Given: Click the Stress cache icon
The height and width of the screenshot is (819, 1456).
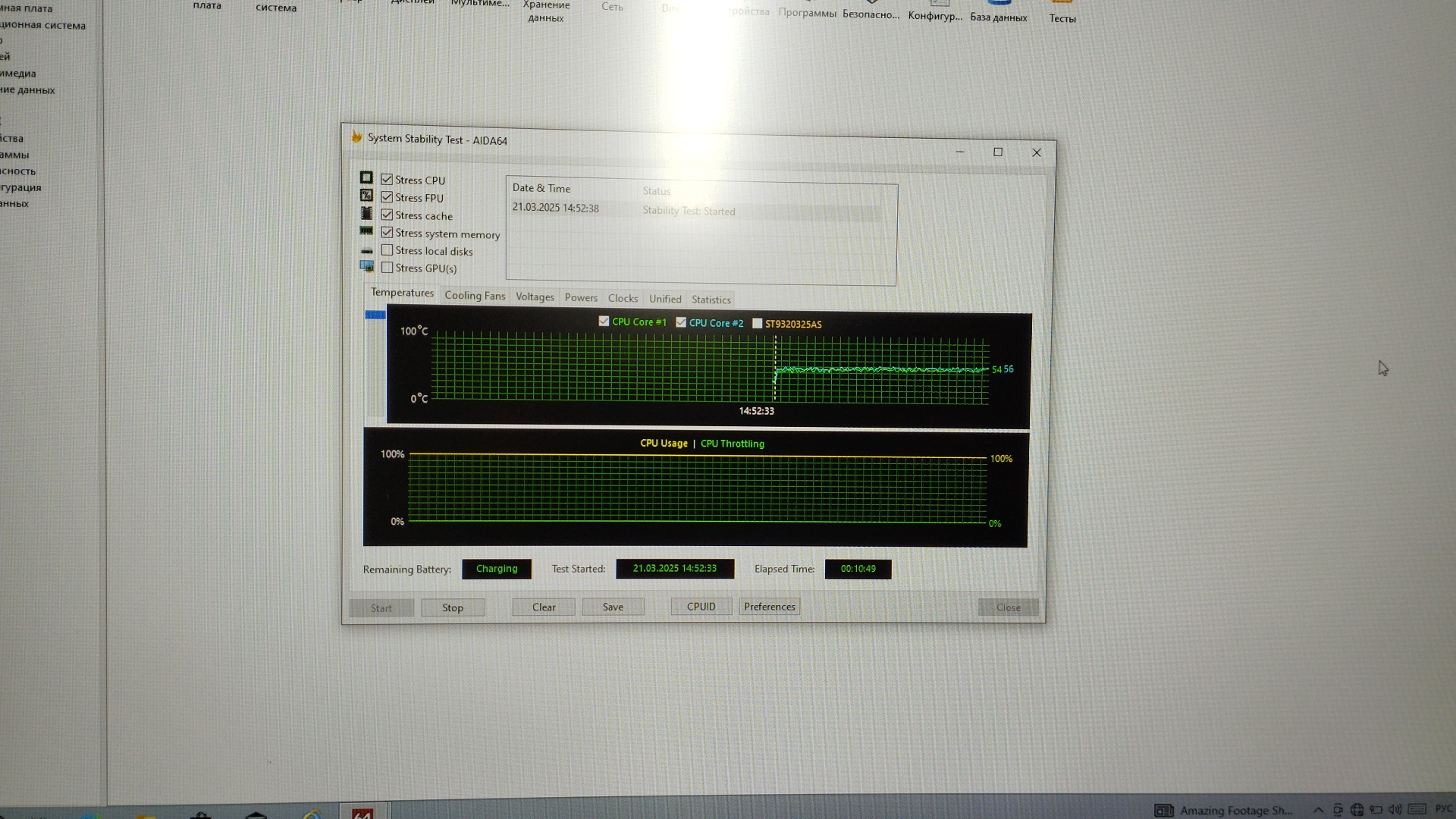Looking at the screenshot, I should point(366,214).
